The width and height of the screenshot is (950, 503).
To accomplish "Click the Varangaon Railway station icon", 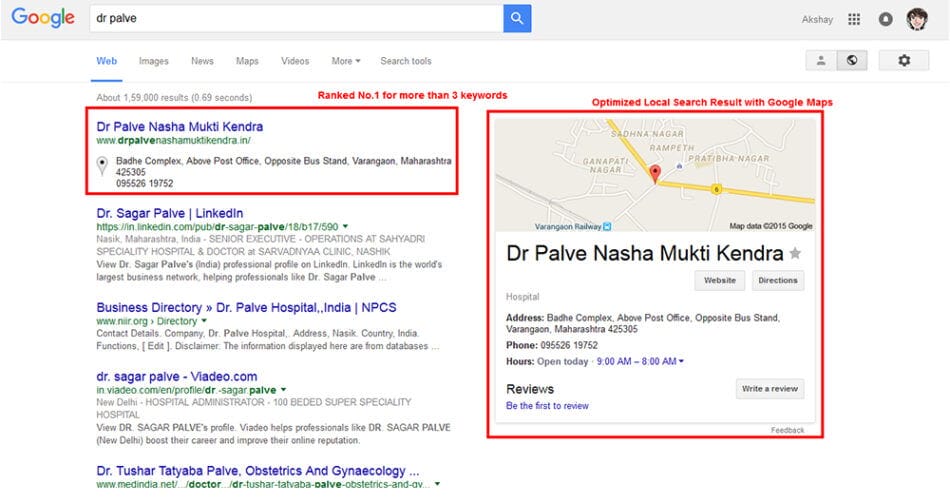I will pyautogui.click(x=607, y=227).
